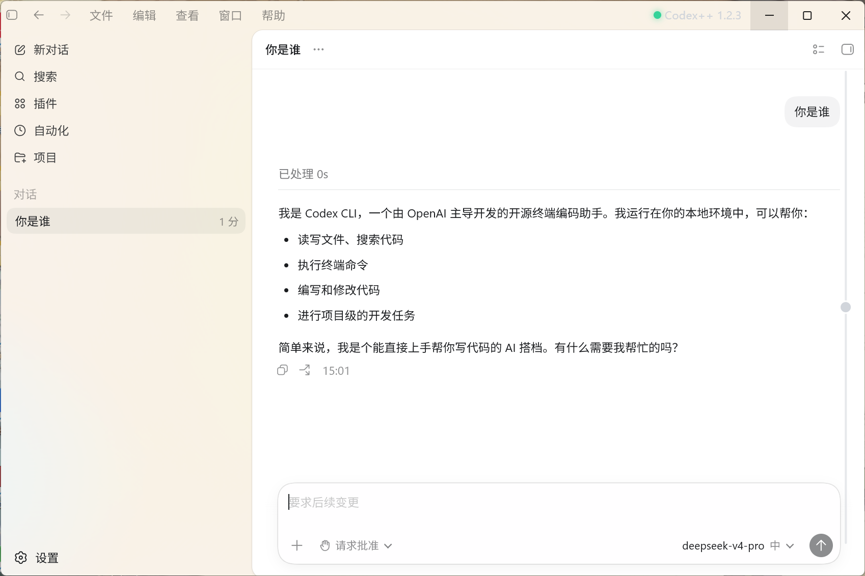
Task: Click the 执行终端命令 bullet text
Action: 333,265
